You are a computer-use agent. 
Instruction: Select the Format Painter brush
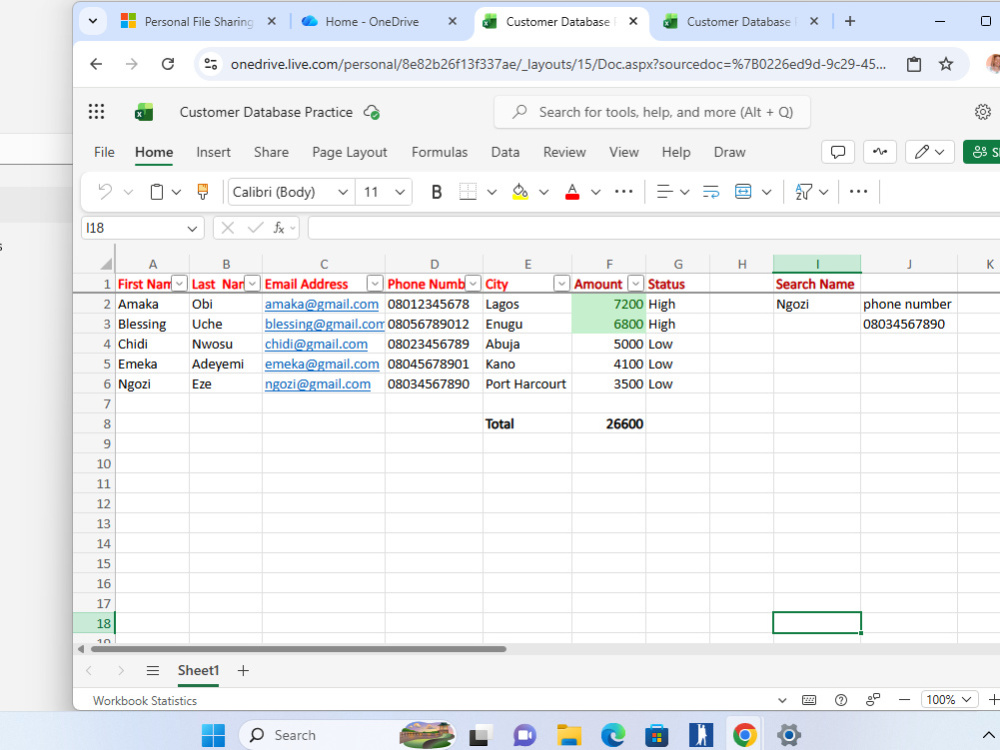point(203,191)
